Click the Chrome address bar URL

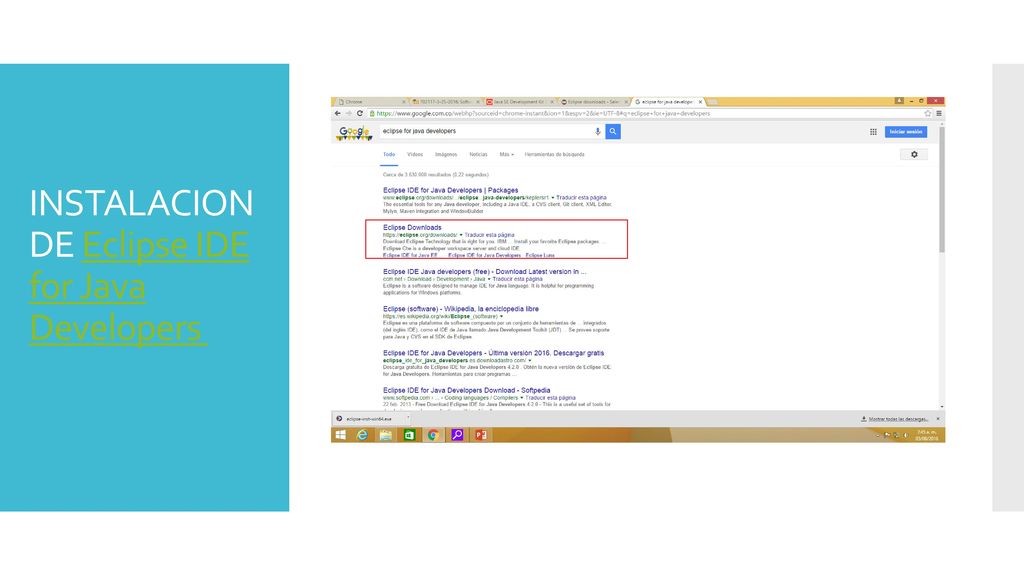coord(543,114)
